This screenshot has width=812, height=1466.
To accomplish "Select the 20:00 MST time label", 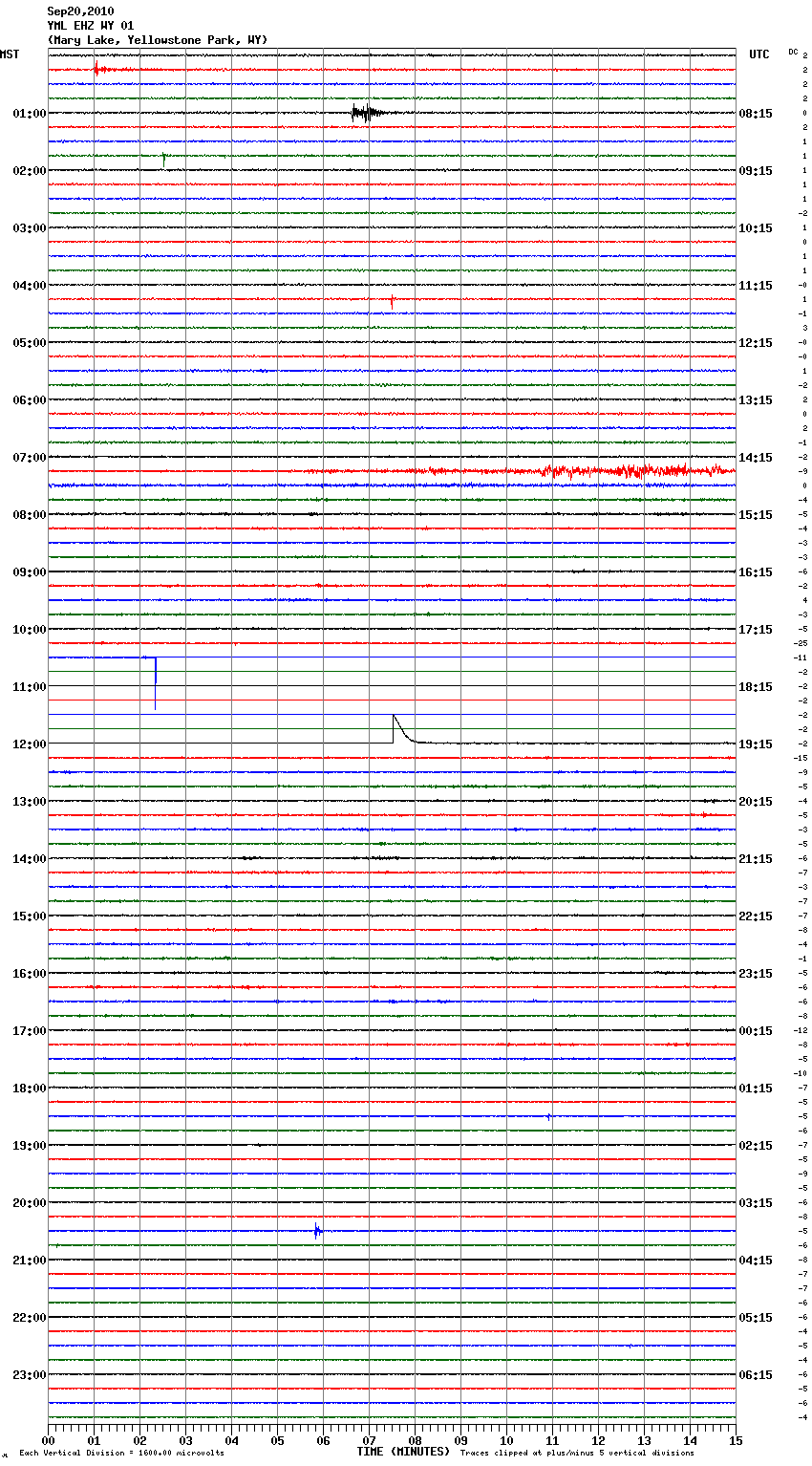I will [29, 1203].
